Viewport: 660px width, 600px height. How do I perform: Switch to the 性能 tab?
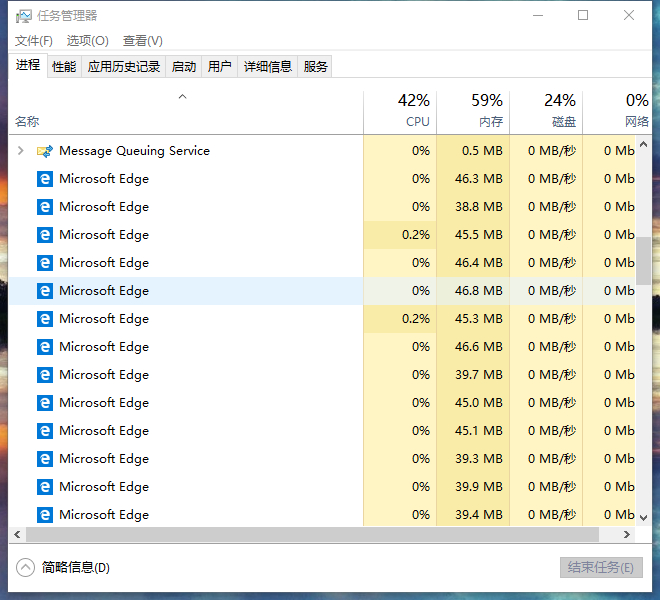coord(64,67)
